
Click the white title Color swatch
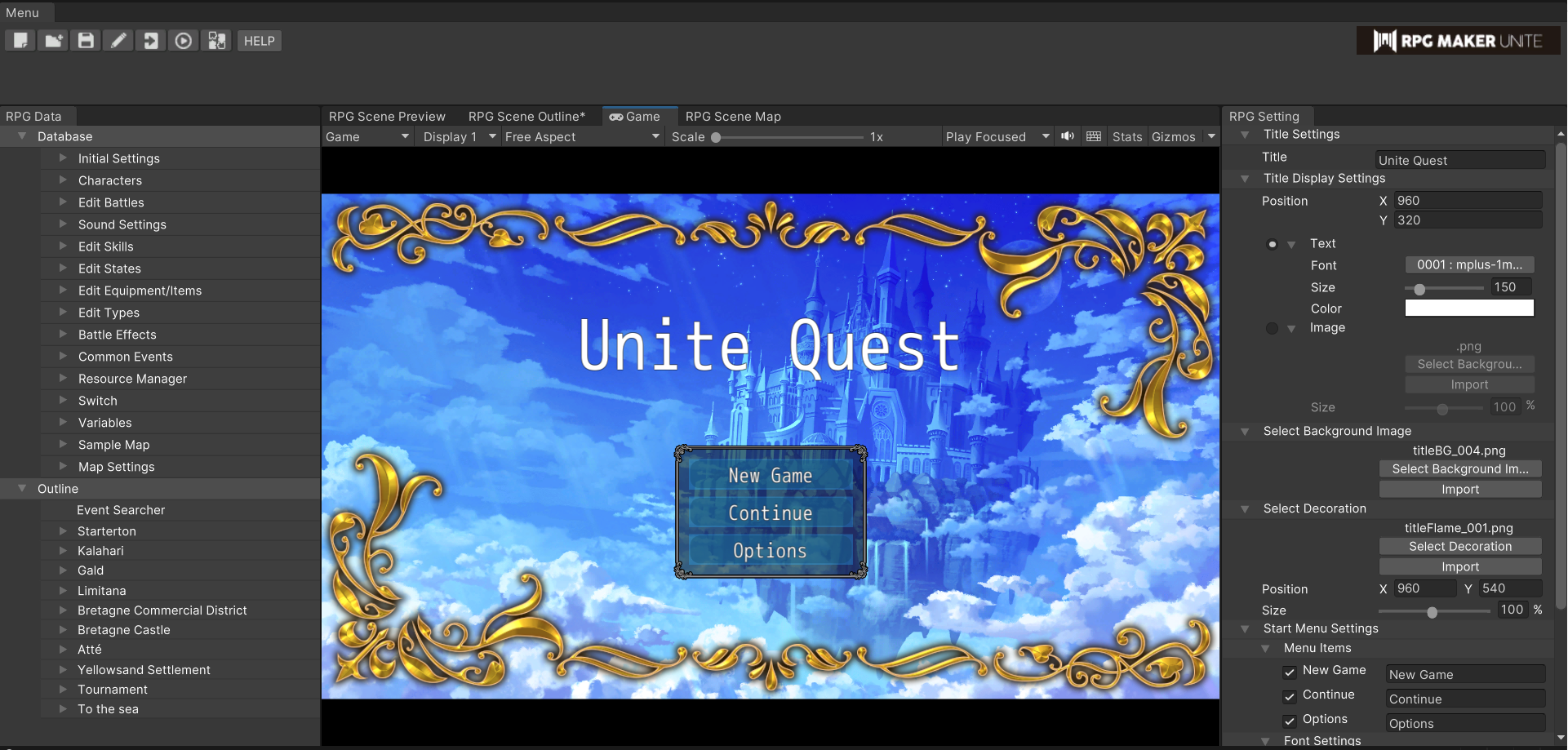(x=1469, y=308)
